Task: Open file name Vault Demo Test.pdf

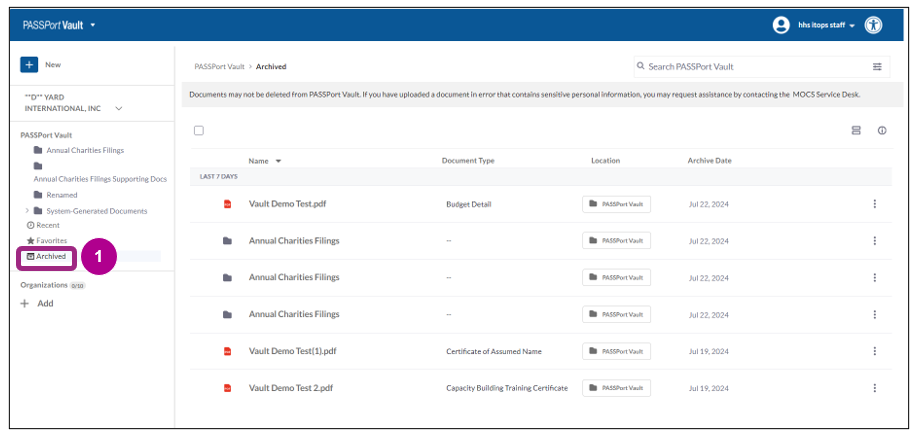Action: click(x=288, y=204)
